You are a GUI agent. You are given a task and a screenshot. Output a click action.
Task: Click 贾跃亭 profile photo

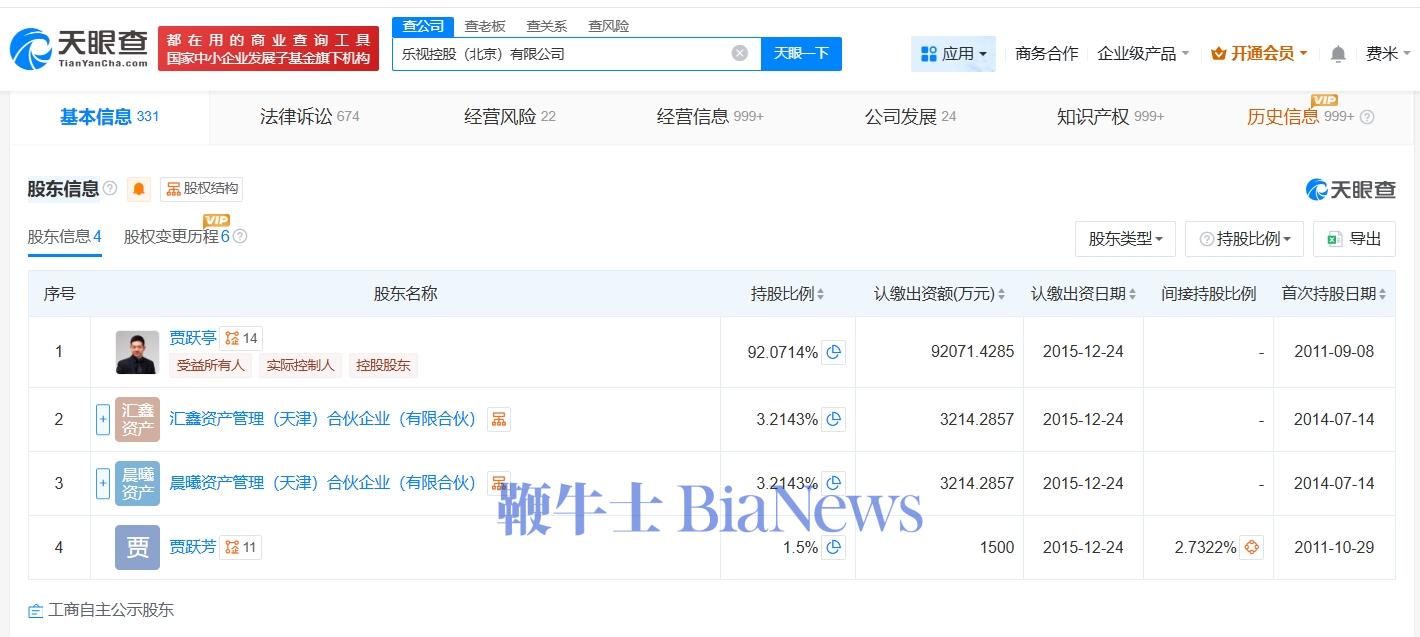[x=137, y=352]
